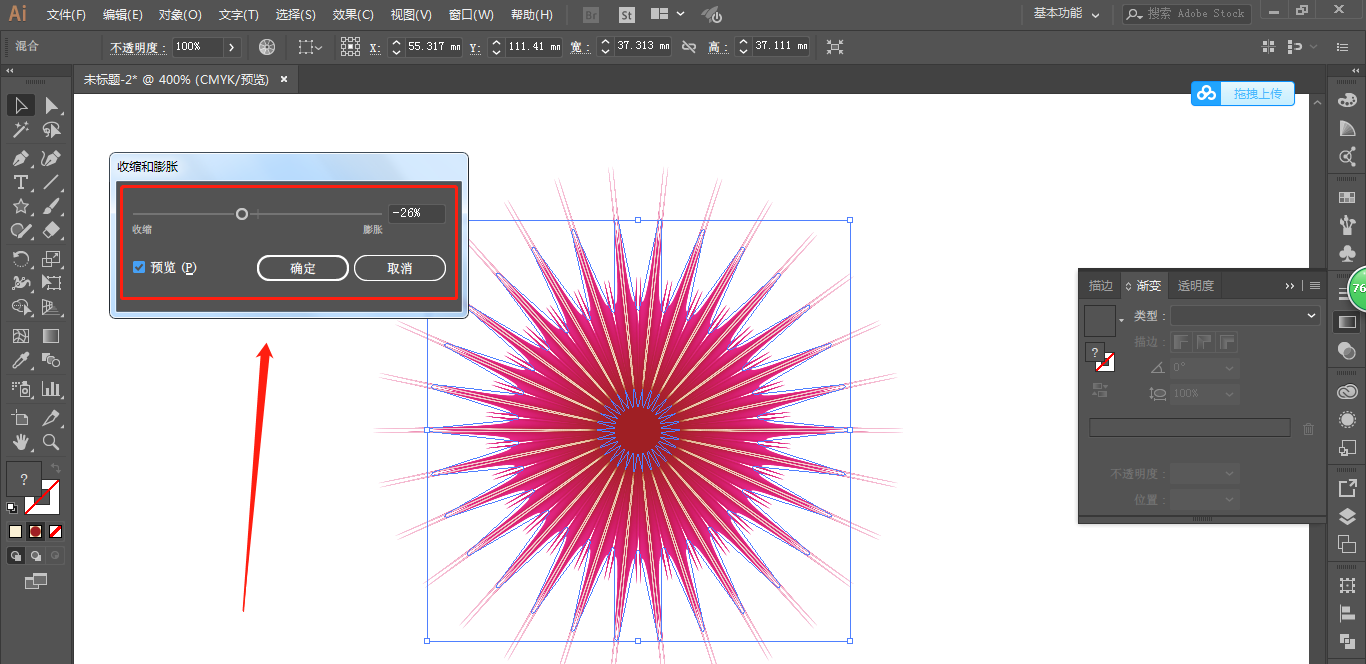
Task: Click the pucker and bloat slider handle
Action: [x=242, y=213]
